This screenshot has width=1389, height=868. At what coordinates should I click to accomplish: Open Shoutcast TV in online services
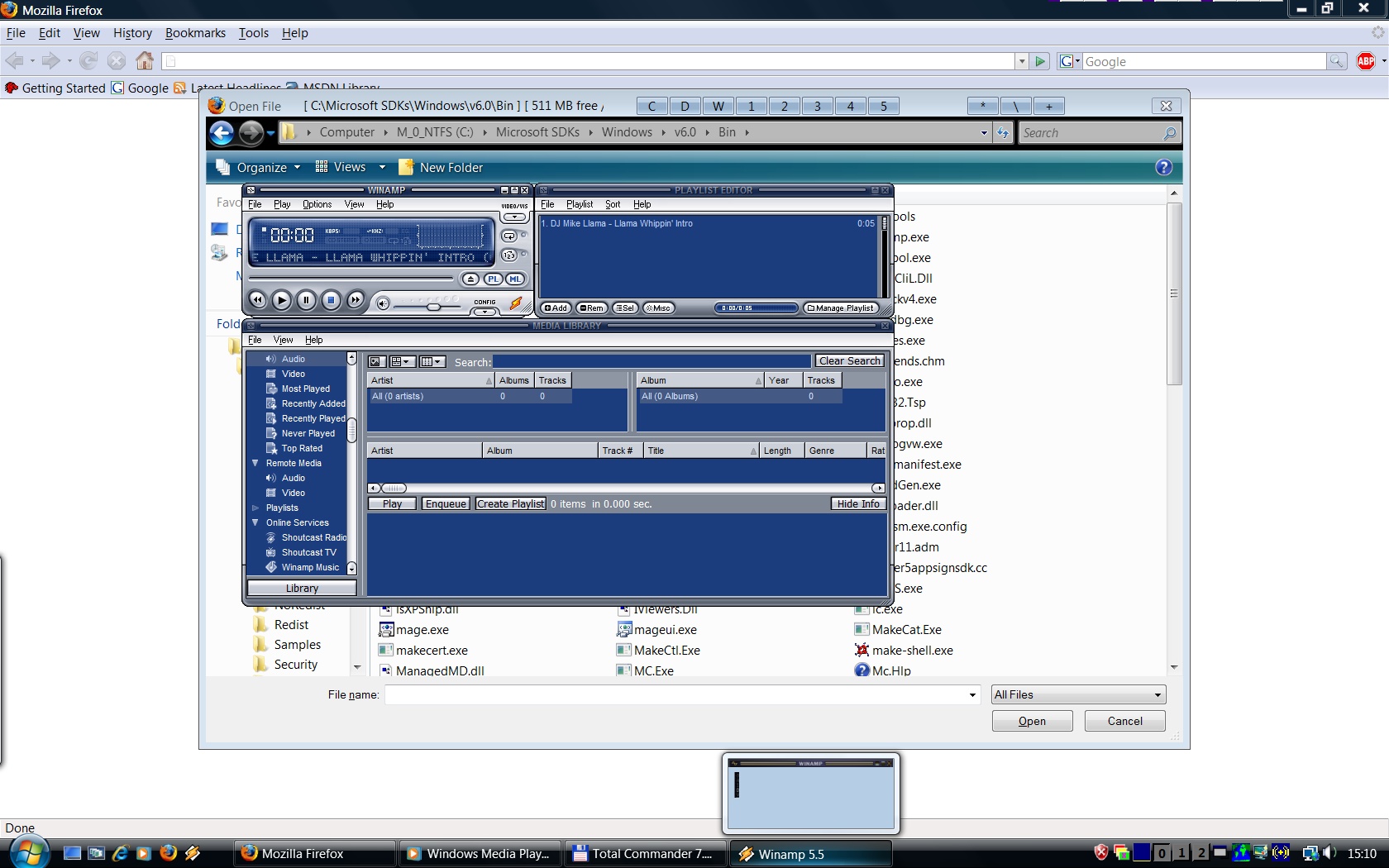click(x=308, y=552)
